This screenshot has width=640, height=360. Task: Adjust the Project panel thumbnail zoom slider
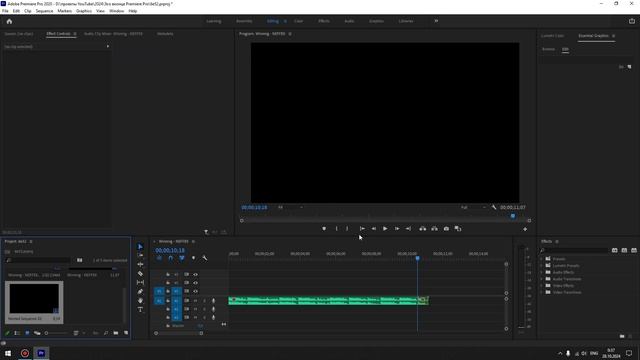tap(56, 333)
